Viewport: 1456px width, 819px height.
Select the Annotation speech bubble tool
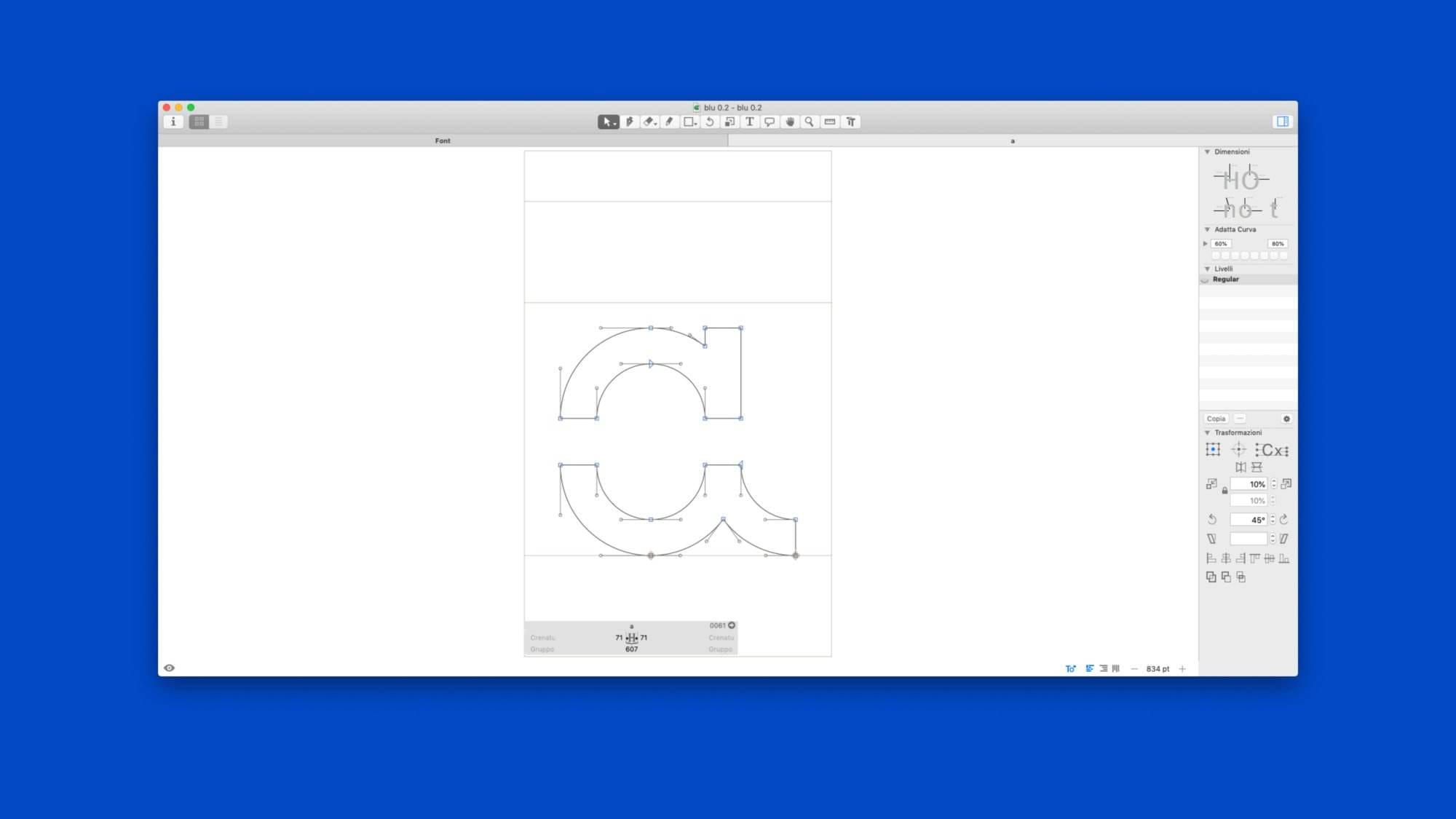tap(769, 122)
